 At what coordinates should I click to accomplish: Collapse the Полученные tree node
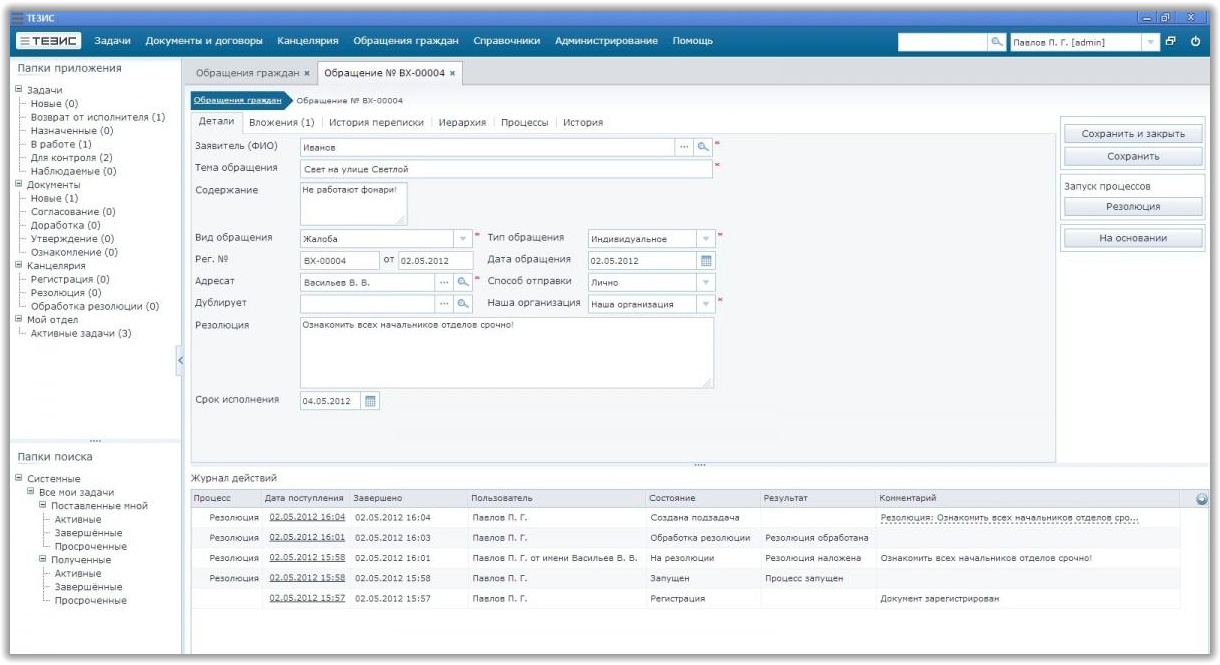(41, 560)
